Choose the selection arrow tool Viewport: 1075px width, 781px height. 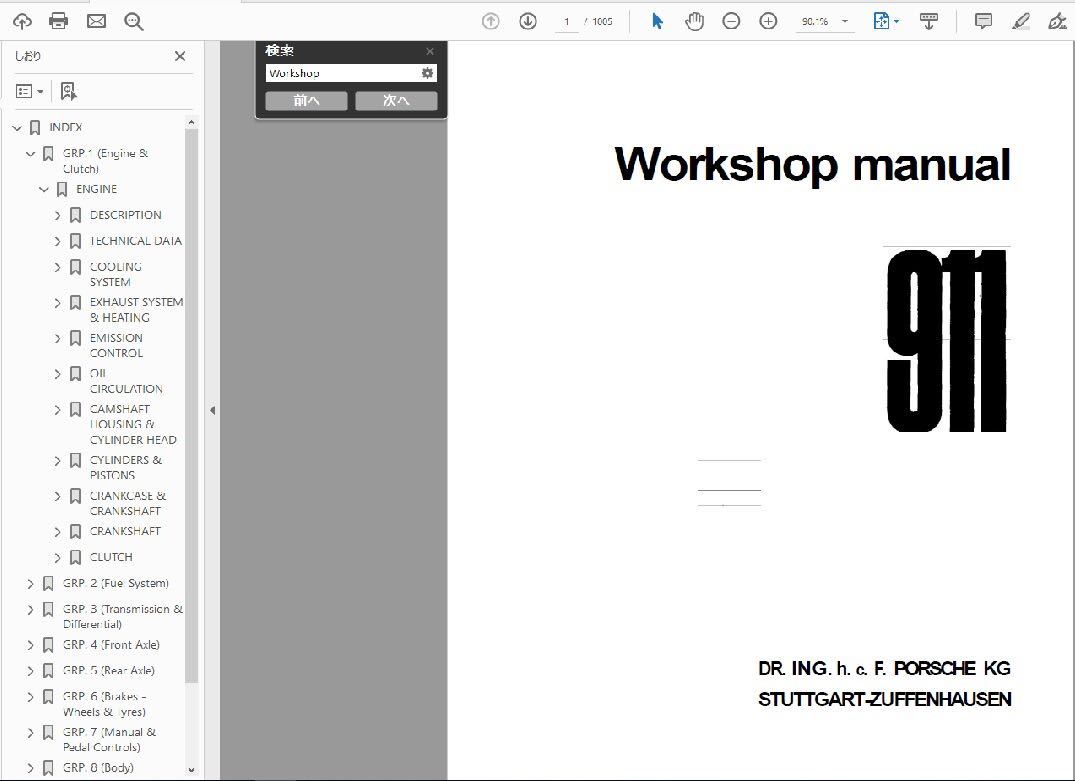click(657, 21)
